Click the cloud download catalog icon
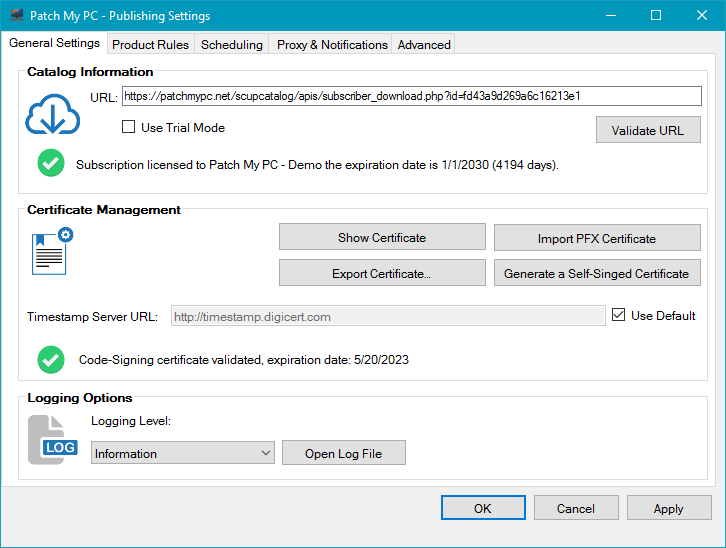 pyautogui.click(x=52, y=114)
